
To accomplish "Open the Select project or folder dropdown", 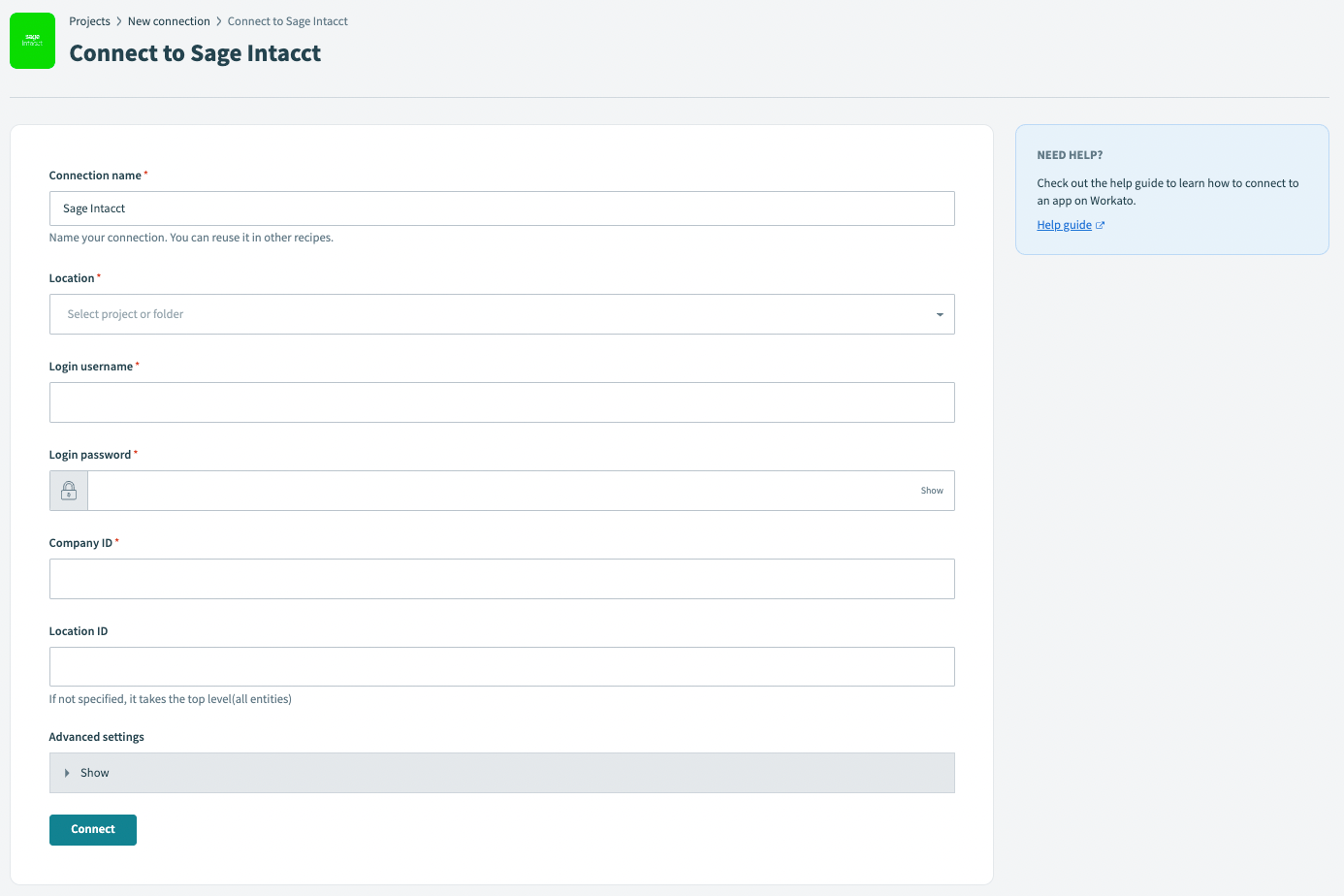I will pyautogui.click(x=501, y=314).
